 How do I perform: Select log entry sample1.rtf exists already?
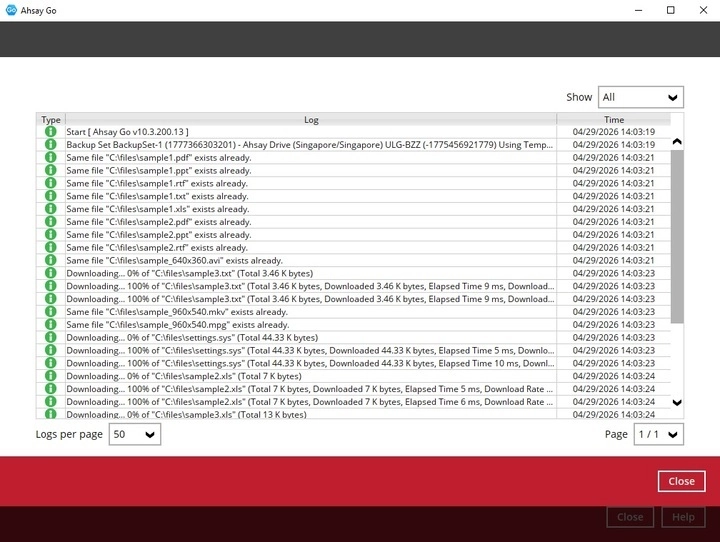(157, 183)
